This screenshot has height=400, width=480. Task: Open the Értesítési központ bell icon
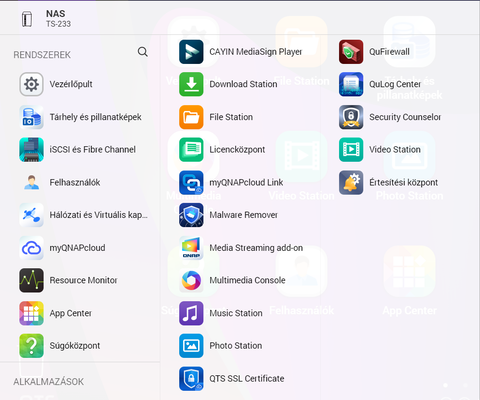click(351, 182)
